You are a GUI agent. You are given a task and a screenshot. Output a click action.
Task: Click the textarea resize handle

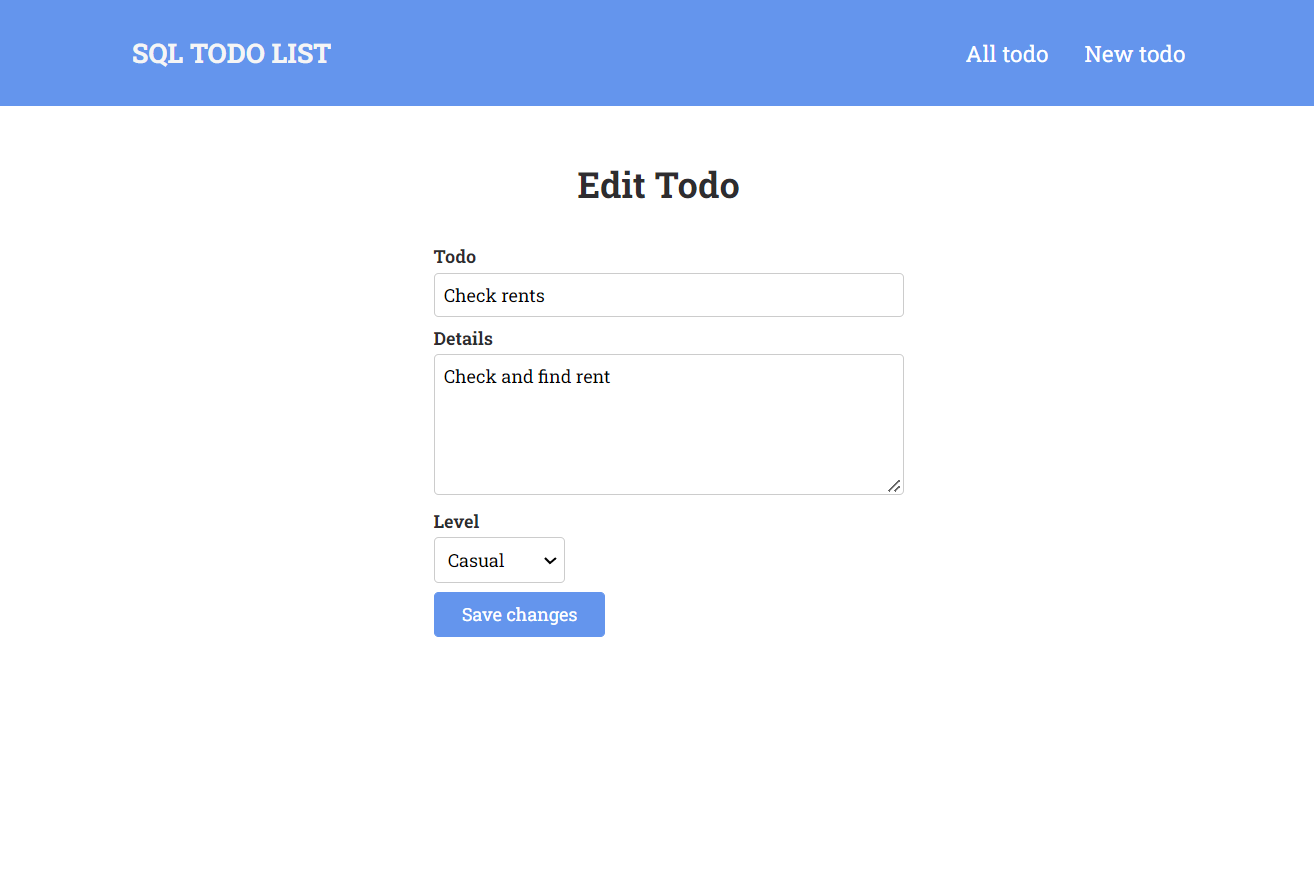894,487
